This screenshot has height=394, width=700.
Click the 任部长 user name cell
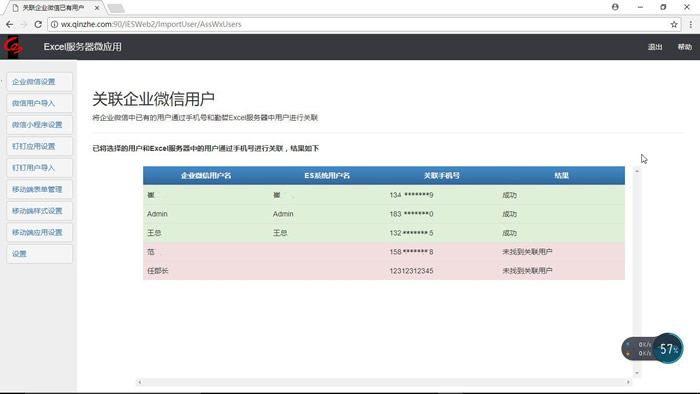point(158,271)
